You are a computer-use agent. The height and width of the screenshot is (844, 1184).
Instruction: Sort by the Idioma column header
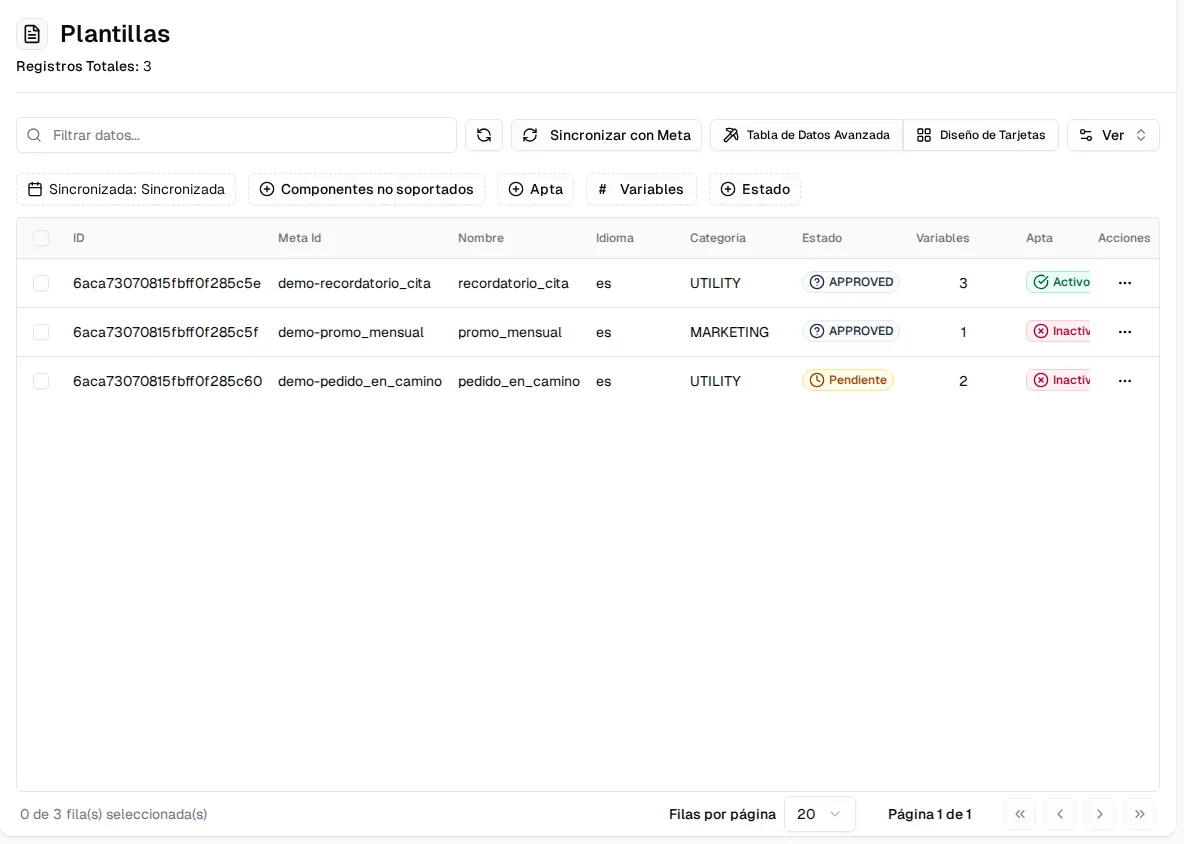tap(615, 238)
